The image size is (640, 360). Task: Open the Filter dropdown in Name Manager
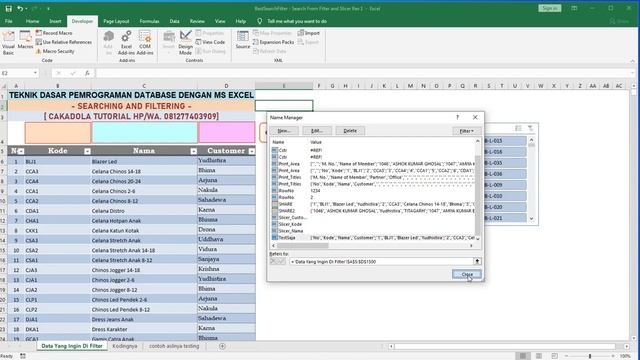tap(467, 131)
